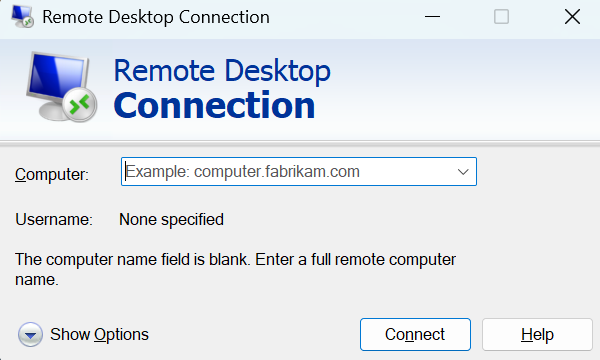Minimize the Remote Desktop Connection window
Screen dimensions: 600x360
point(432,17)
